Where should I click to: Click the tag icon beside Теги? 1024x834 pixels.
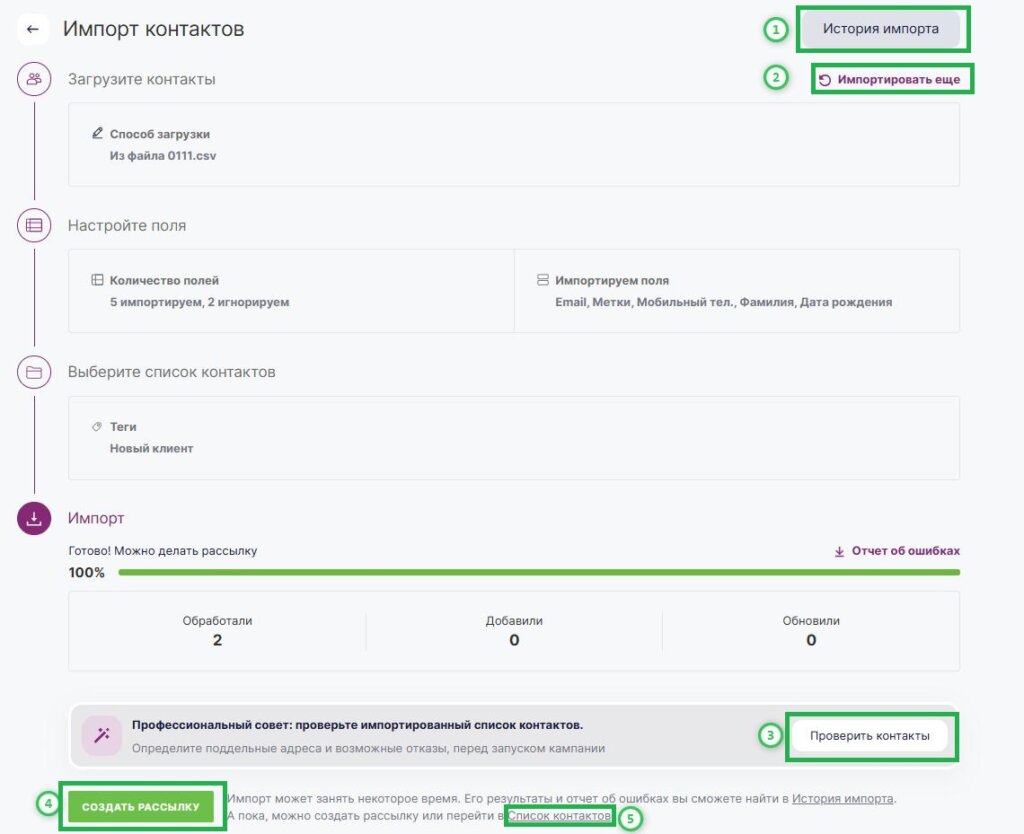point(97,426)
